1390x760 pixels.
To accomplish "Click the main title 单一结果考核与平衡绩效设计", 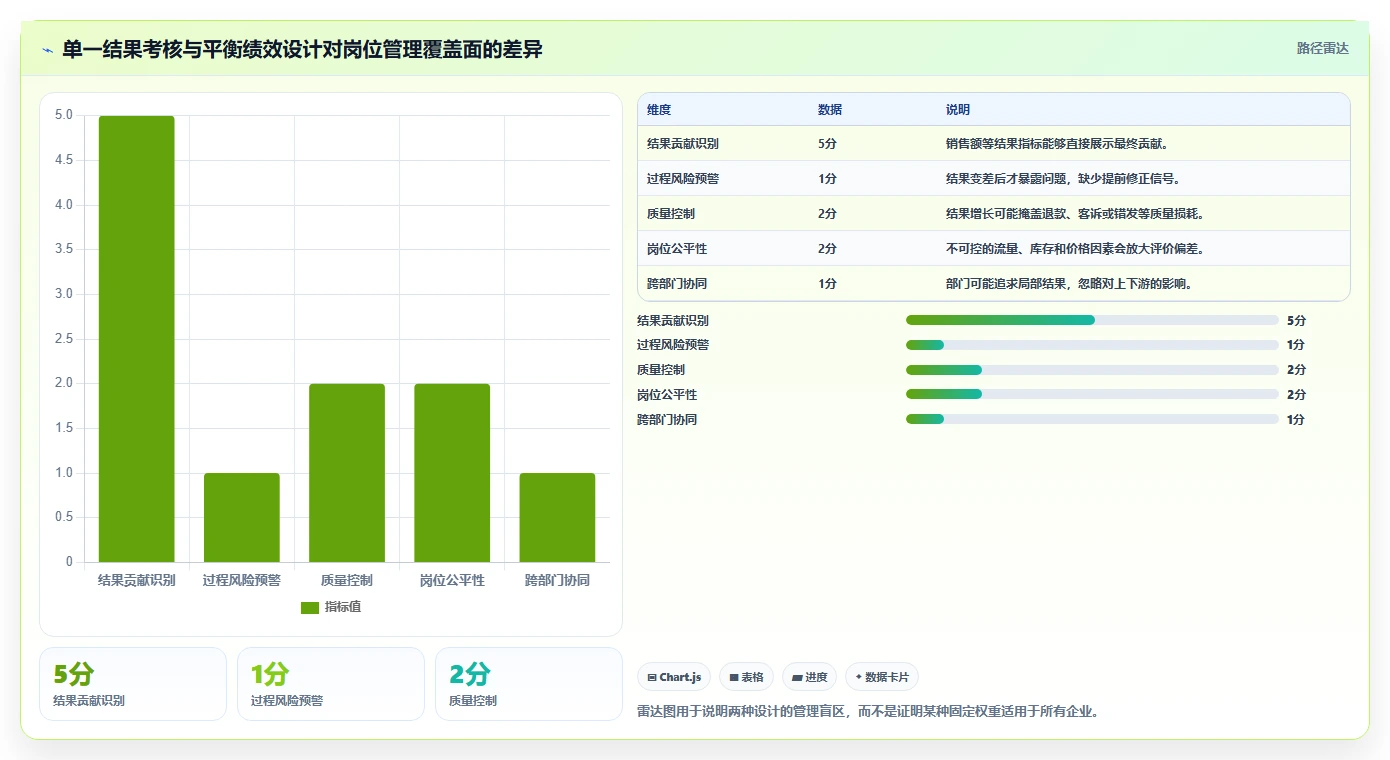I will pos(302,49).
